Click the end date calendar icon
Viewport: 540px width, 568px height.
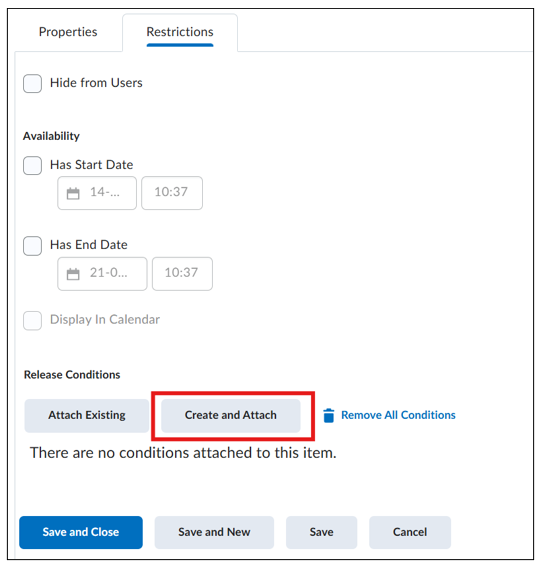coord(73,274)
